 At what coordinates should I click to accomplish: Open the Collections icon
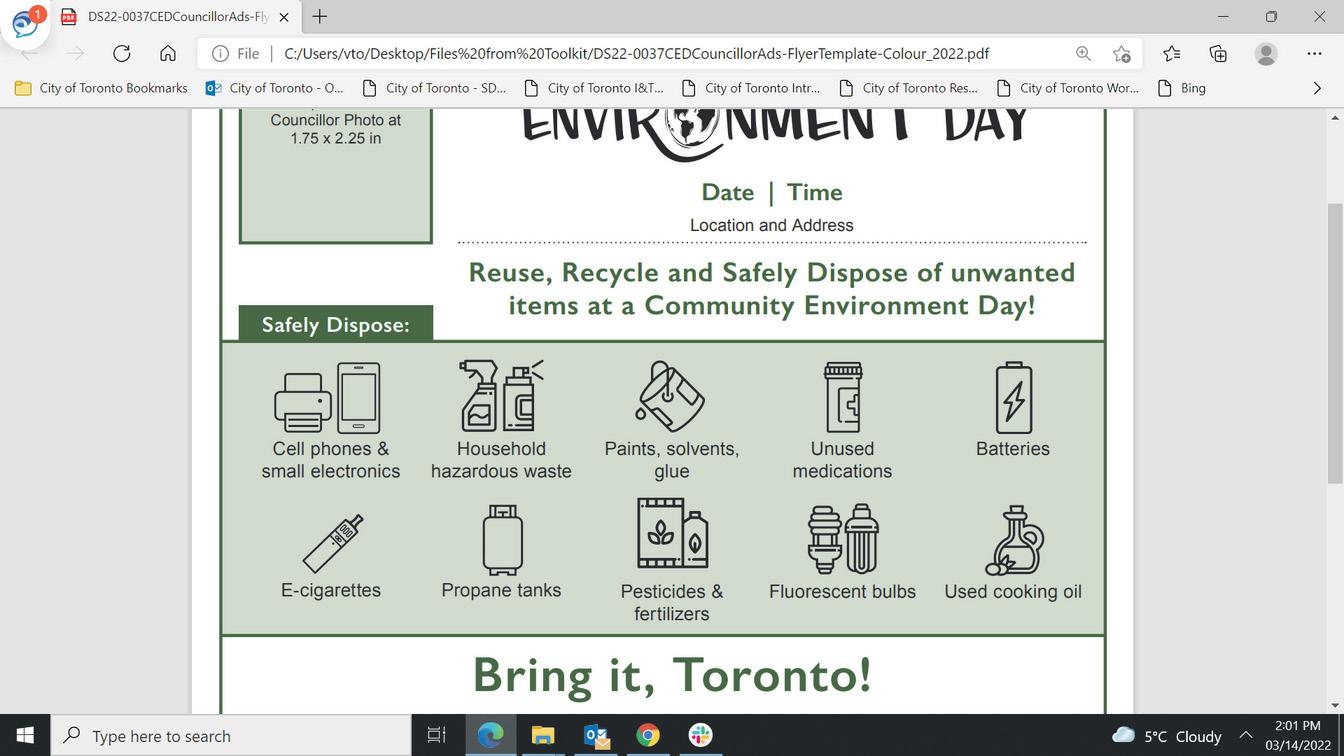pyautogui.click(x=1218, y=54)
